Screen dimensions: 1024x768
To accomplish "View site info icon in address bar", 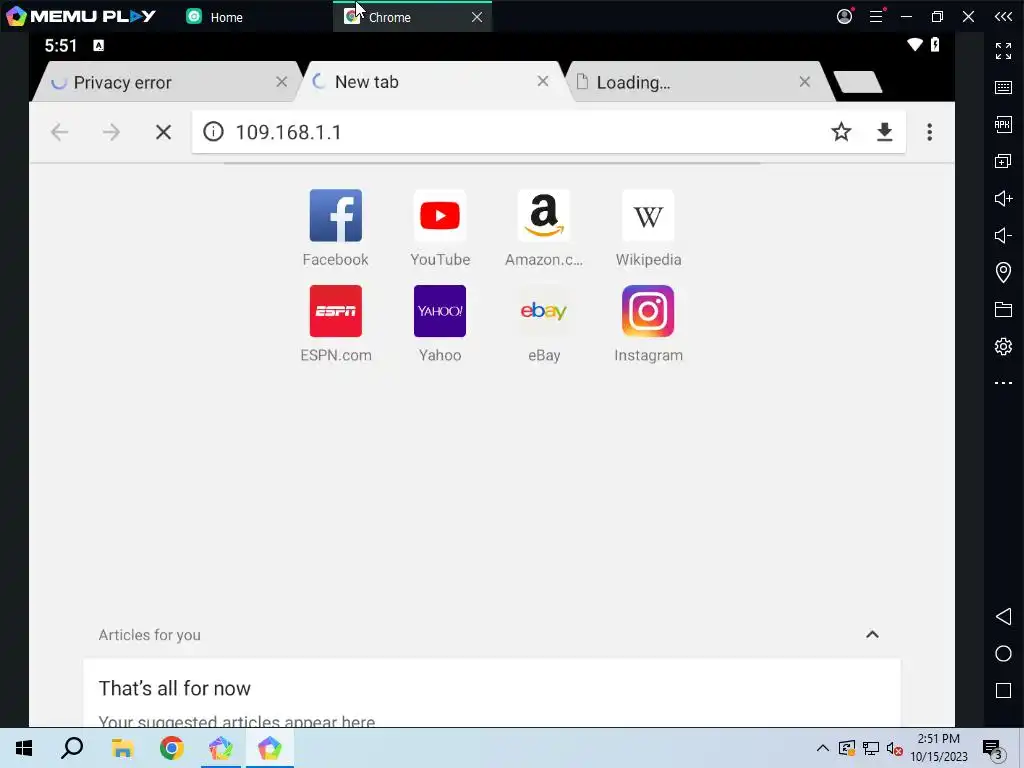I will [x=213, y=131].
